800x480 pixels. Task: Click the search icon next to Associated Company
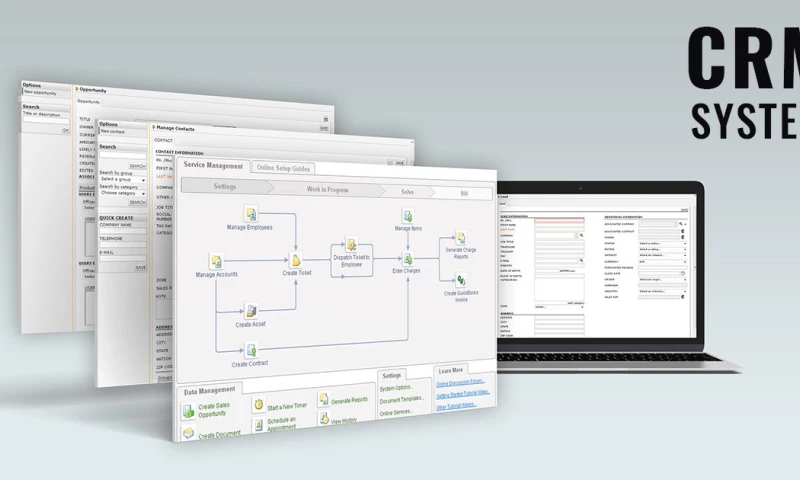point(681,224)
